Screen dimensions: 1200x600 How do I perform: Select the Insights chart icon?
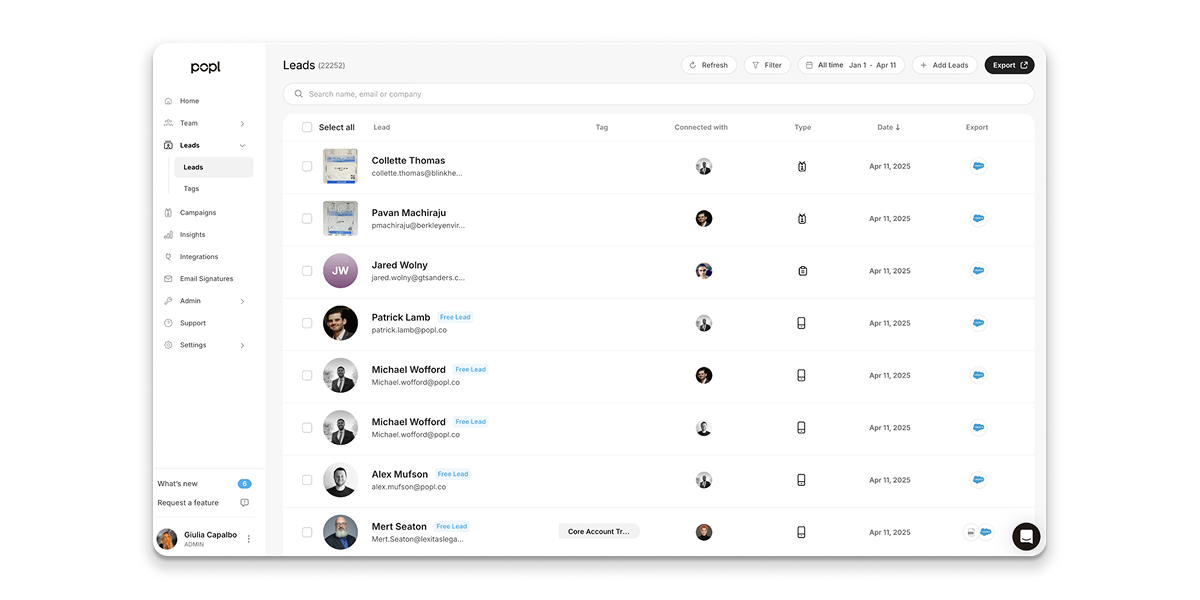point(169,234)
